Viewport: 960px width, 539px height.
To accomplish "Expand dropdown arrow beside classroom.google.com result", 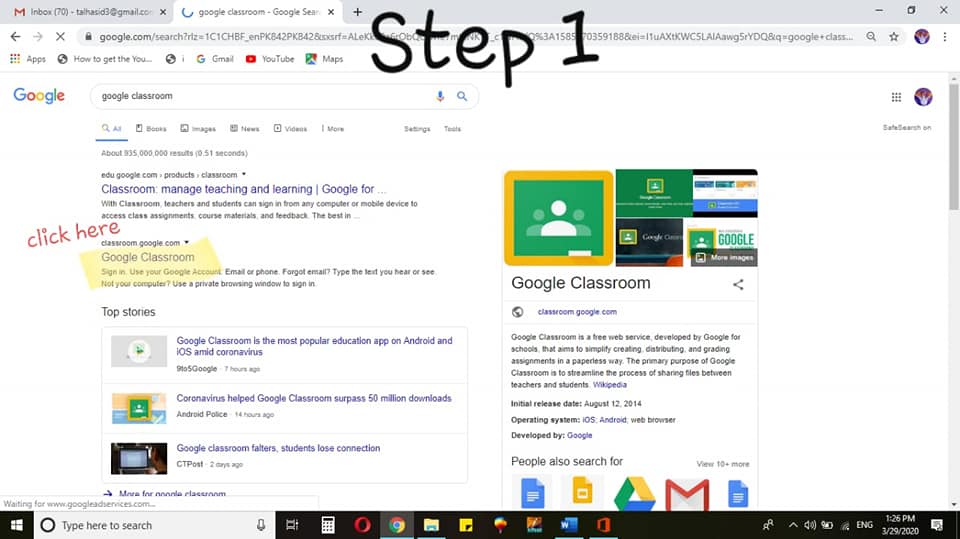I will pyautogui.click(x=187, y=243).
